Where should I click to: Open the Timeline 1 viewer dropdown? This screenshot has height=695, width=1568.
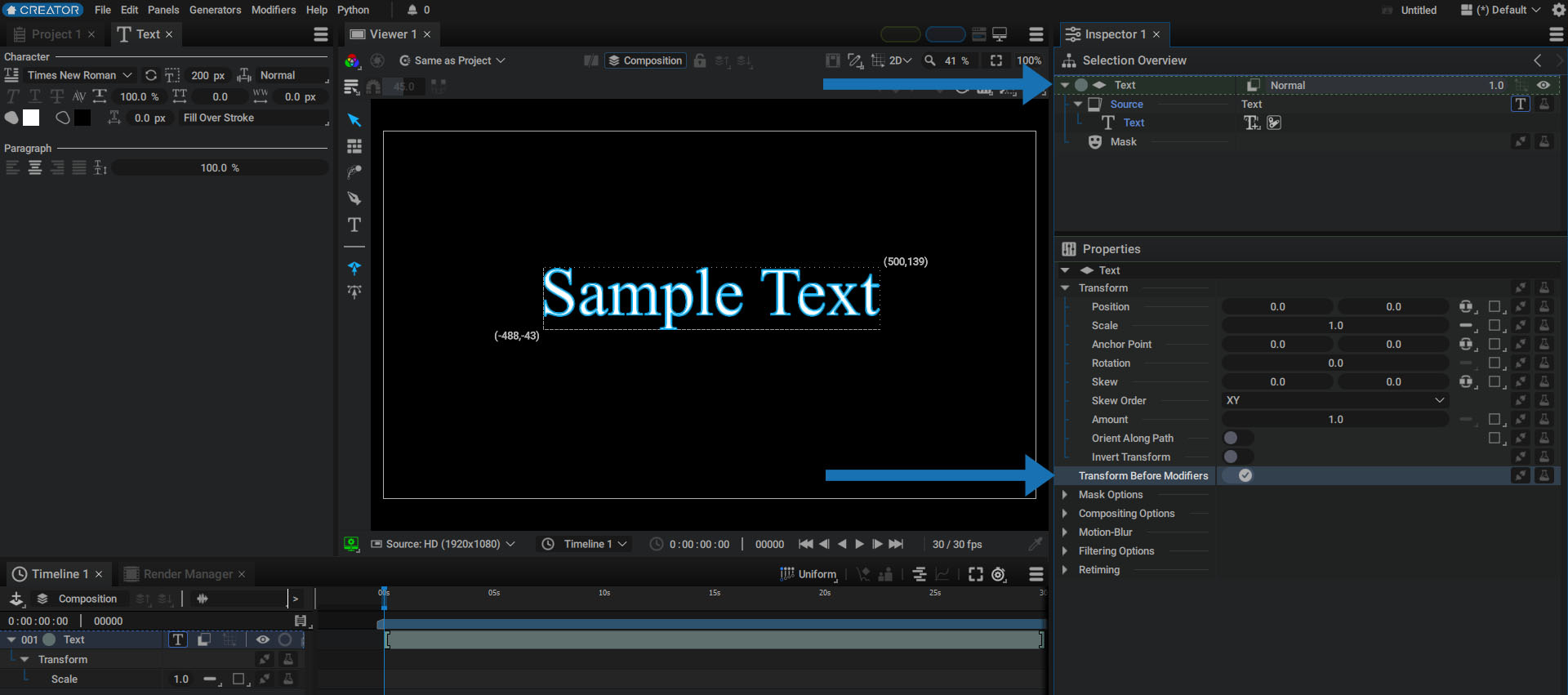[x=586, y=544]
